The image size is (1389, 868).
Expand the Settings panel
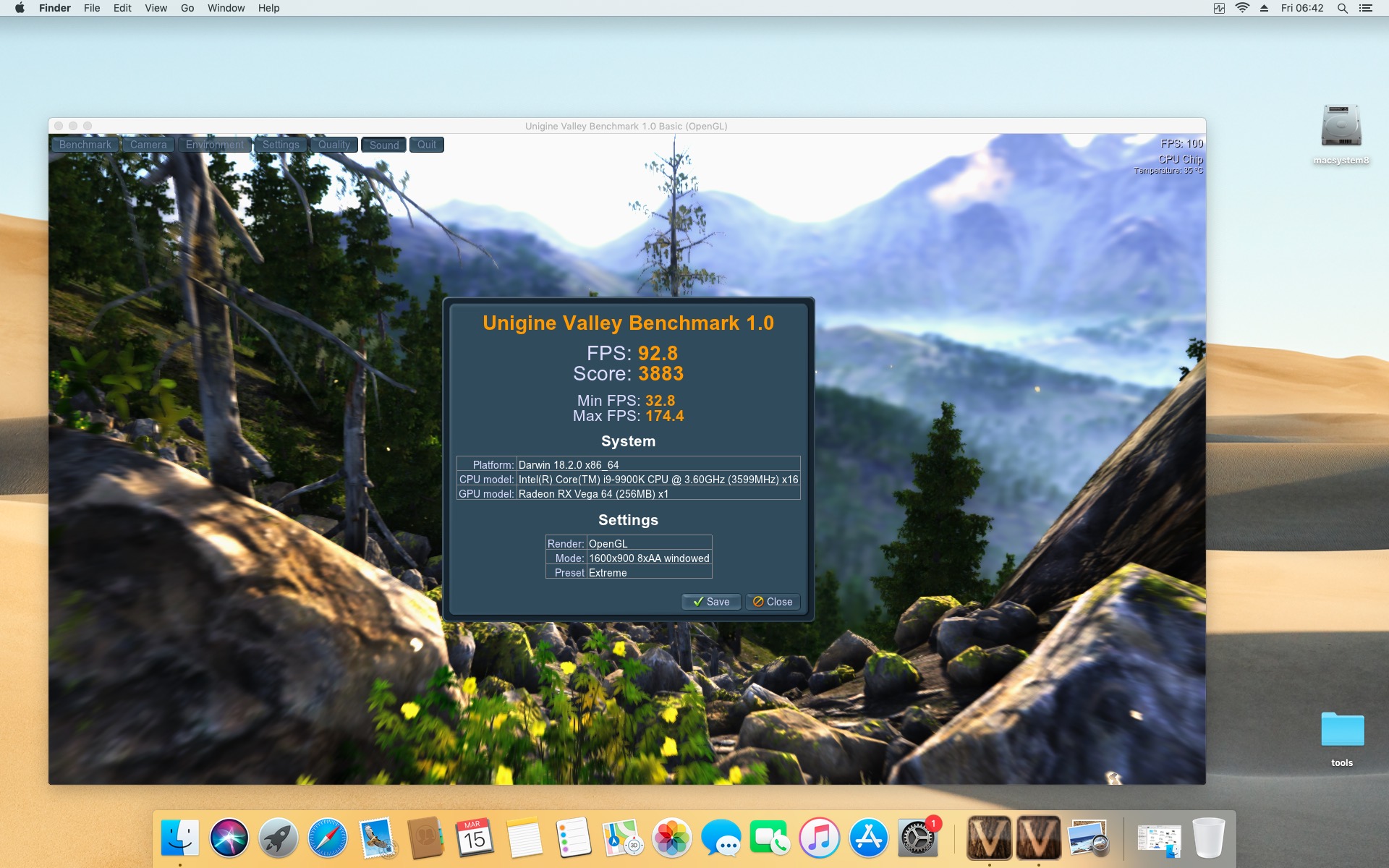point(281,145)
